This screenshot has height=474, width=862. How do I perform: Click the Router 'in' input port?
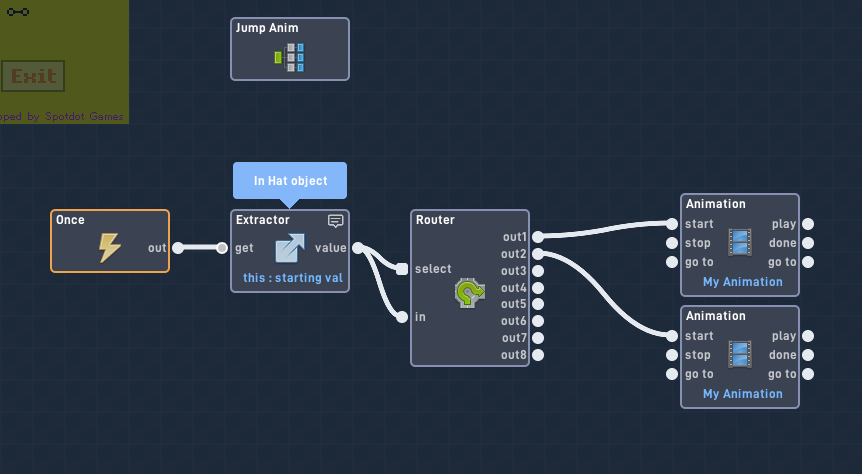(402, 317)
